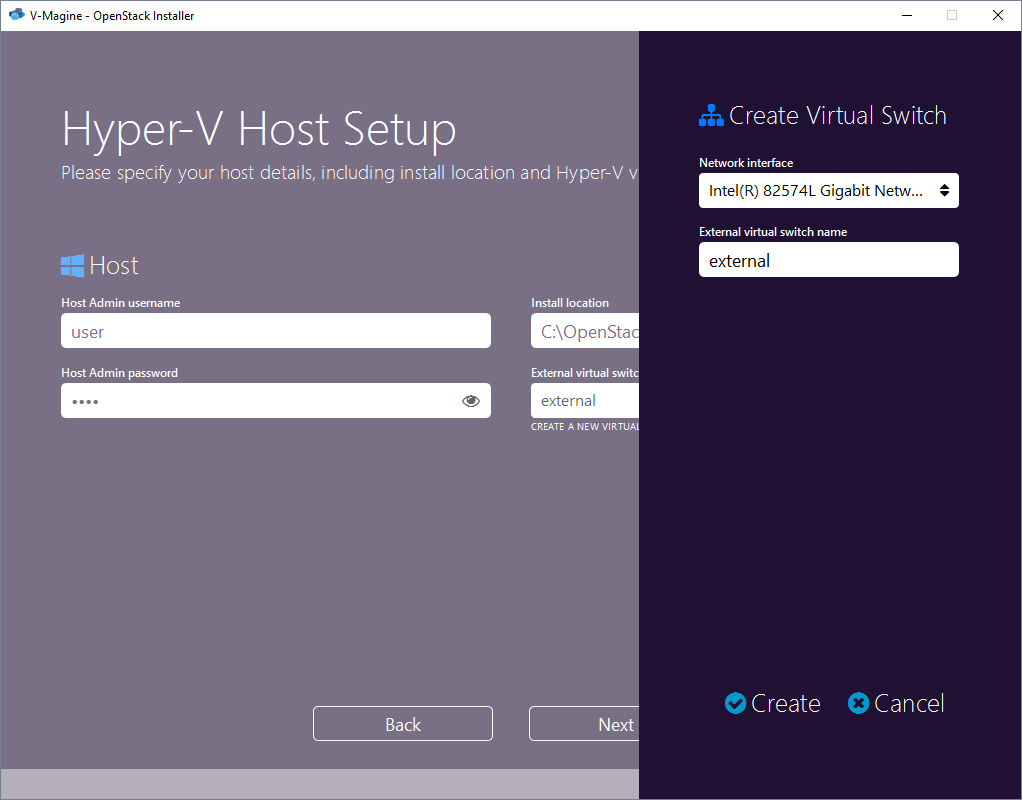Select the Host Admin password field
Viewport: 1022px width, 800px height.
(255, 401)
